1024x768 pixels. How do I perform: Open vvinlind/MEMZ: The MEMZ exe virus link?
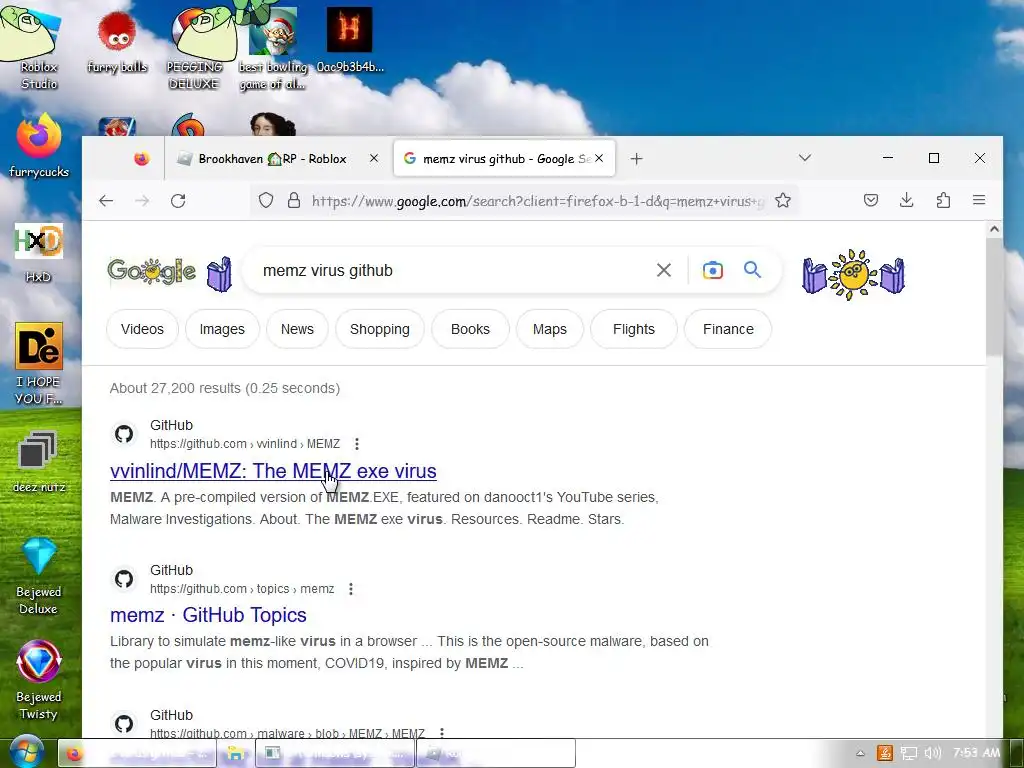[273, 471]
